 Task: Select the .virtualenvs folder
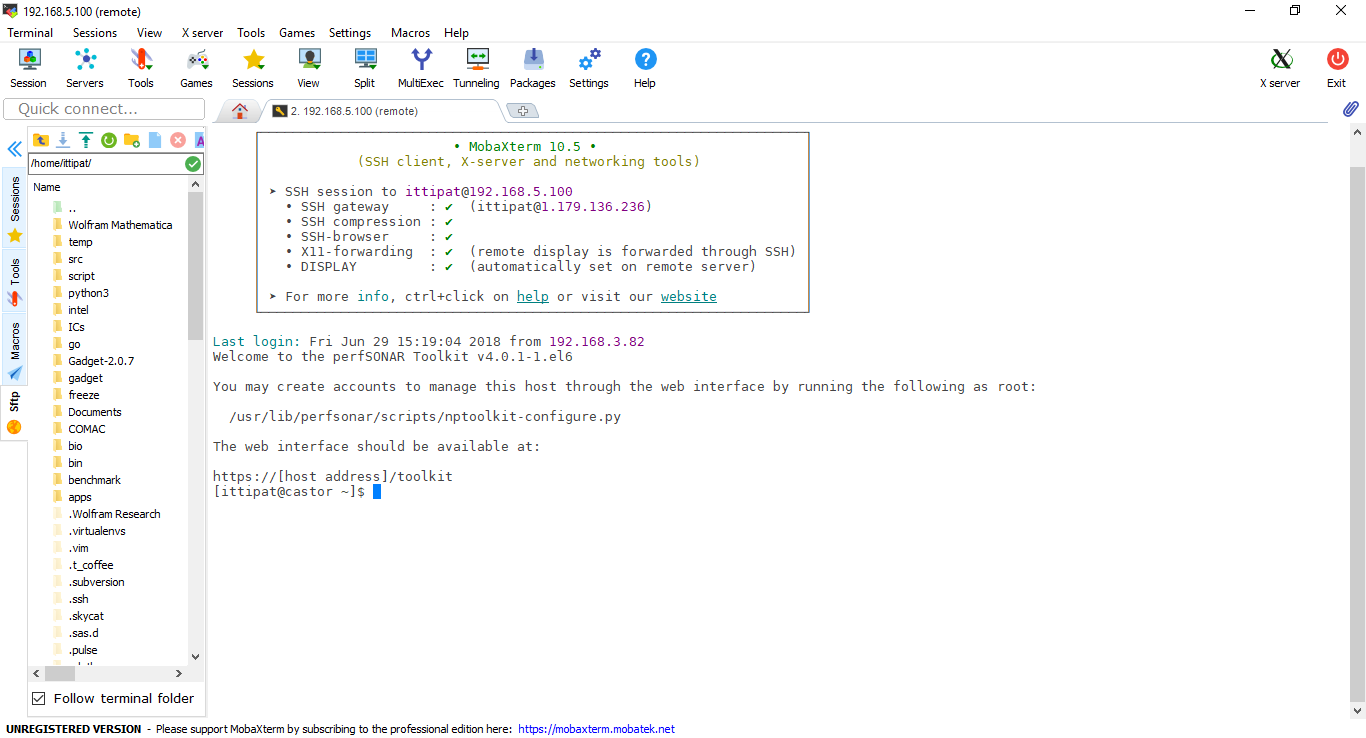coord(96,531)
